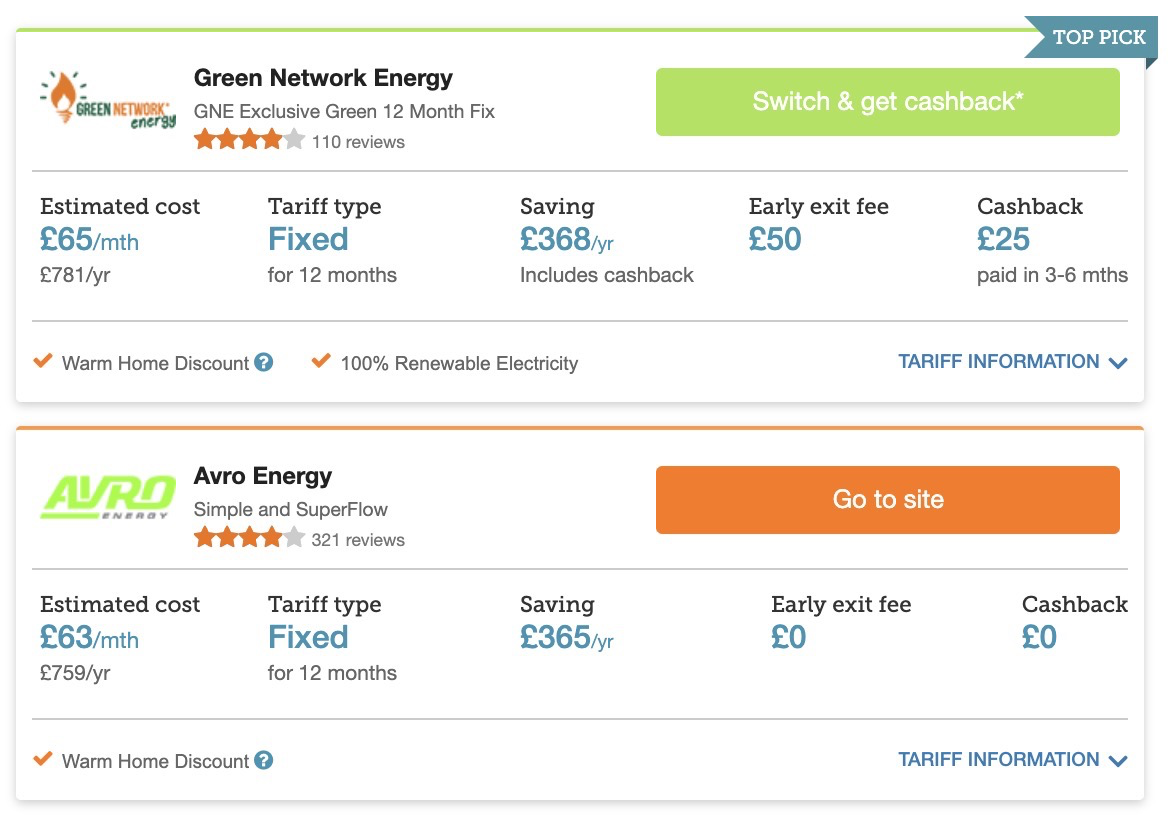Click Avro Energy star rating
Viewport: 1168px width, 816px height.
click(249, 539)
